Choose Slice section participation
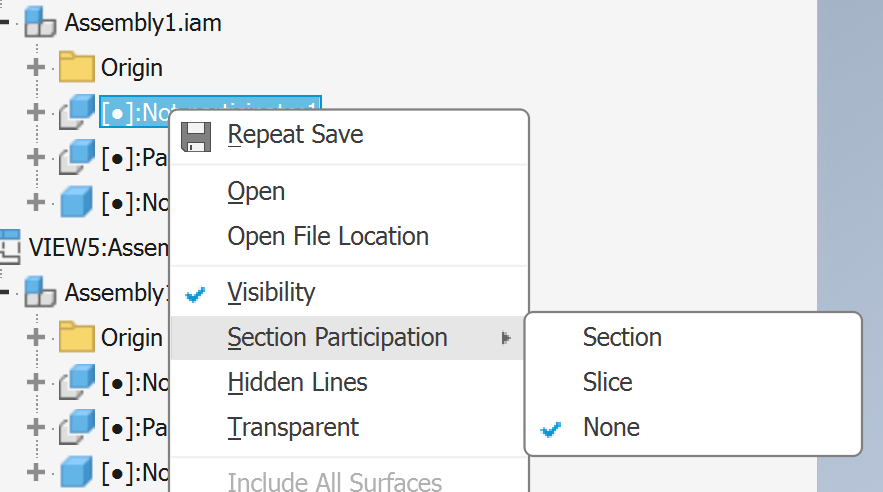Viewport: 883px width, 492px height. (x=607, y=383)
